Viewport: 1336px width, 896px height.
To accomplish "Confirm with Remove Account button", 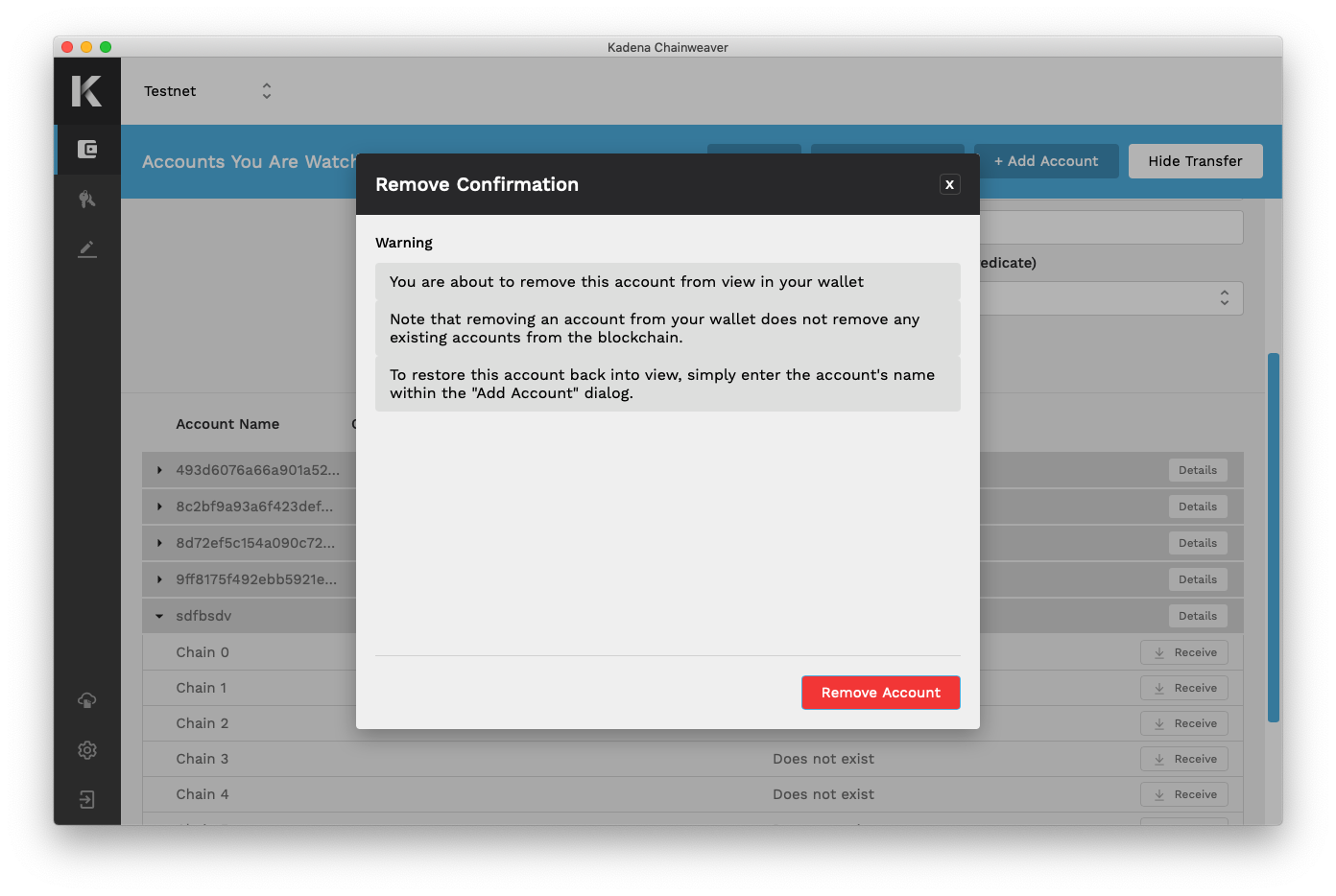I will tap(880, 693).
